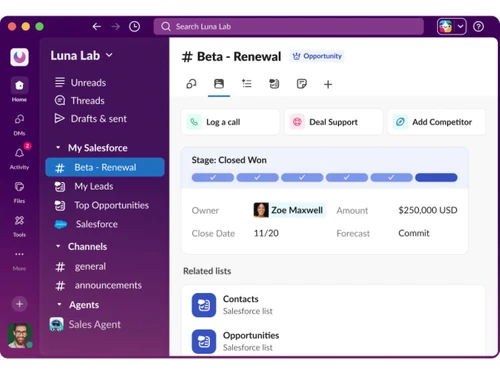This screenshot has width=500, height=375.
Task: Open the Files section
Action: click(x=19, y=192)
